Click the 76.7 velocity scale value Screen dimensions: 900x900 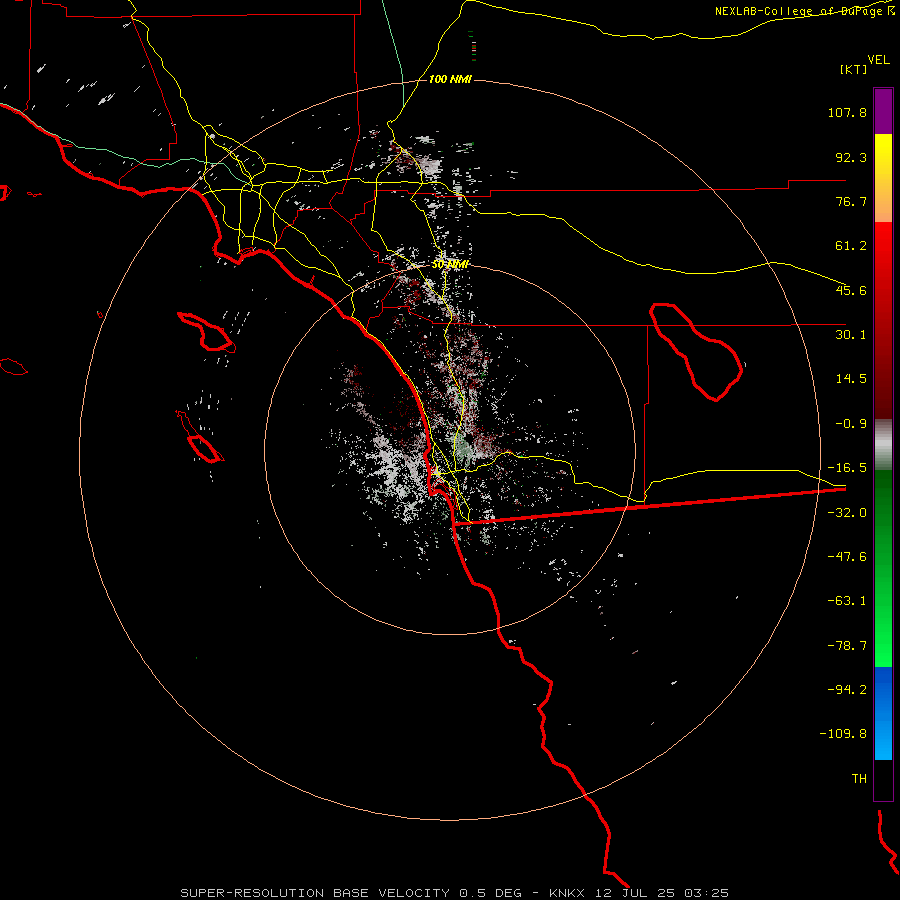(851, 201)
